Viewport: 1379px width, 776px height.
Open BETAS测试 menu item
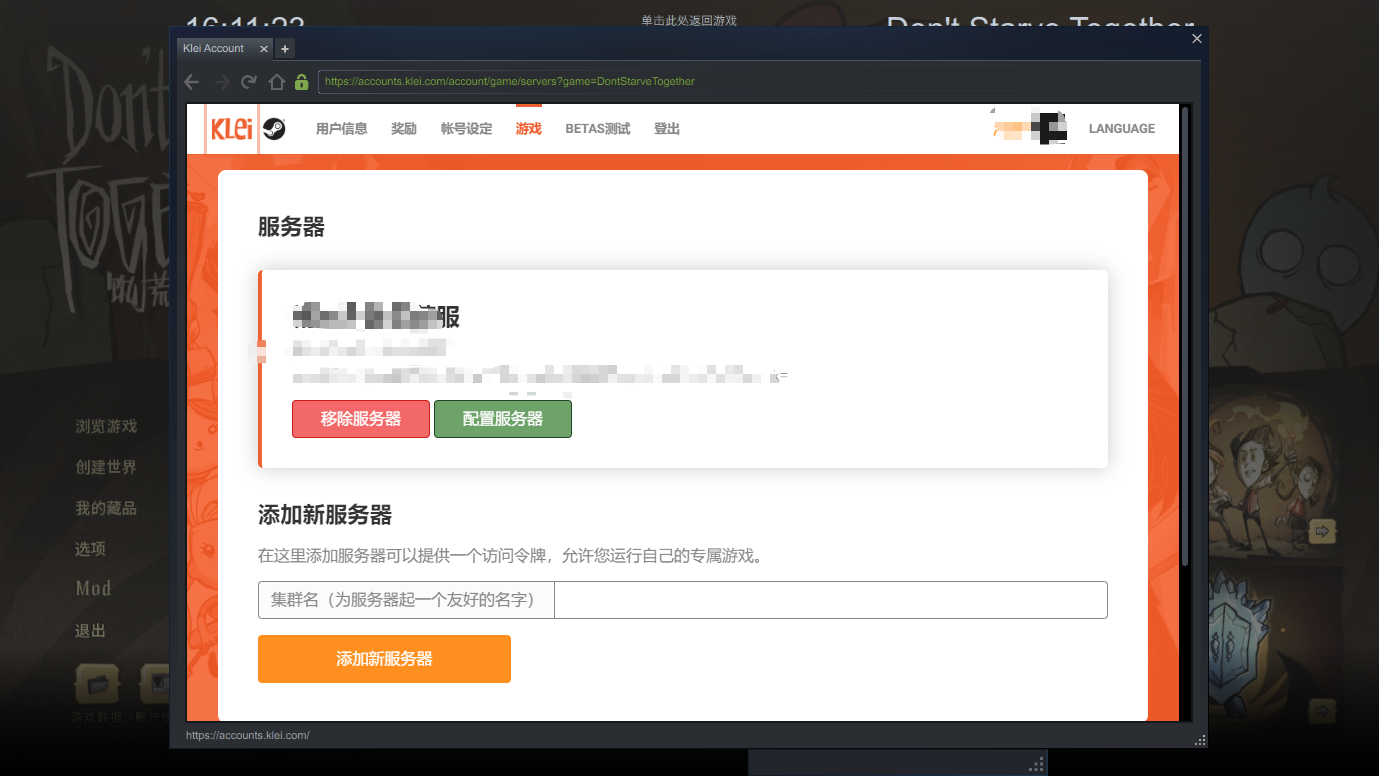point(598,129)
